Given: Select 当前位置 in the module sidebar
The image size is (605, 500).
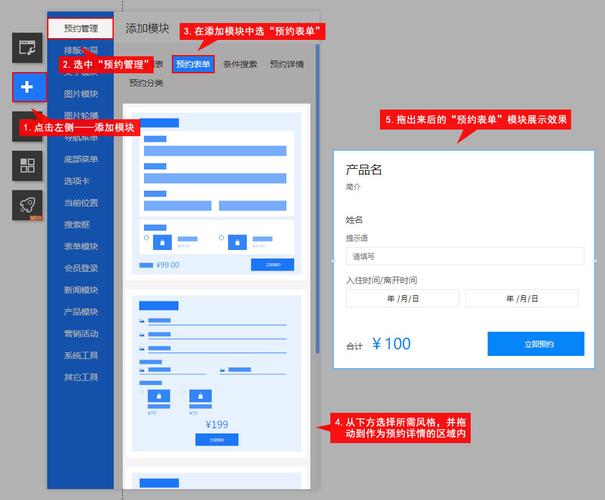Looking at the screenshot, I should pyautogui.click(x=81, y=203).
